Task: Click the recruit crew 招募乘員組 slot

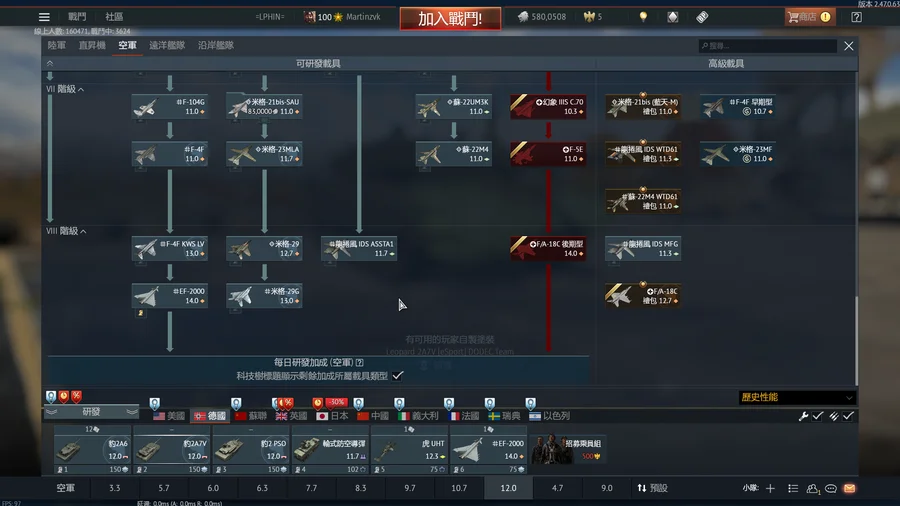Action: tap(567, 449)
